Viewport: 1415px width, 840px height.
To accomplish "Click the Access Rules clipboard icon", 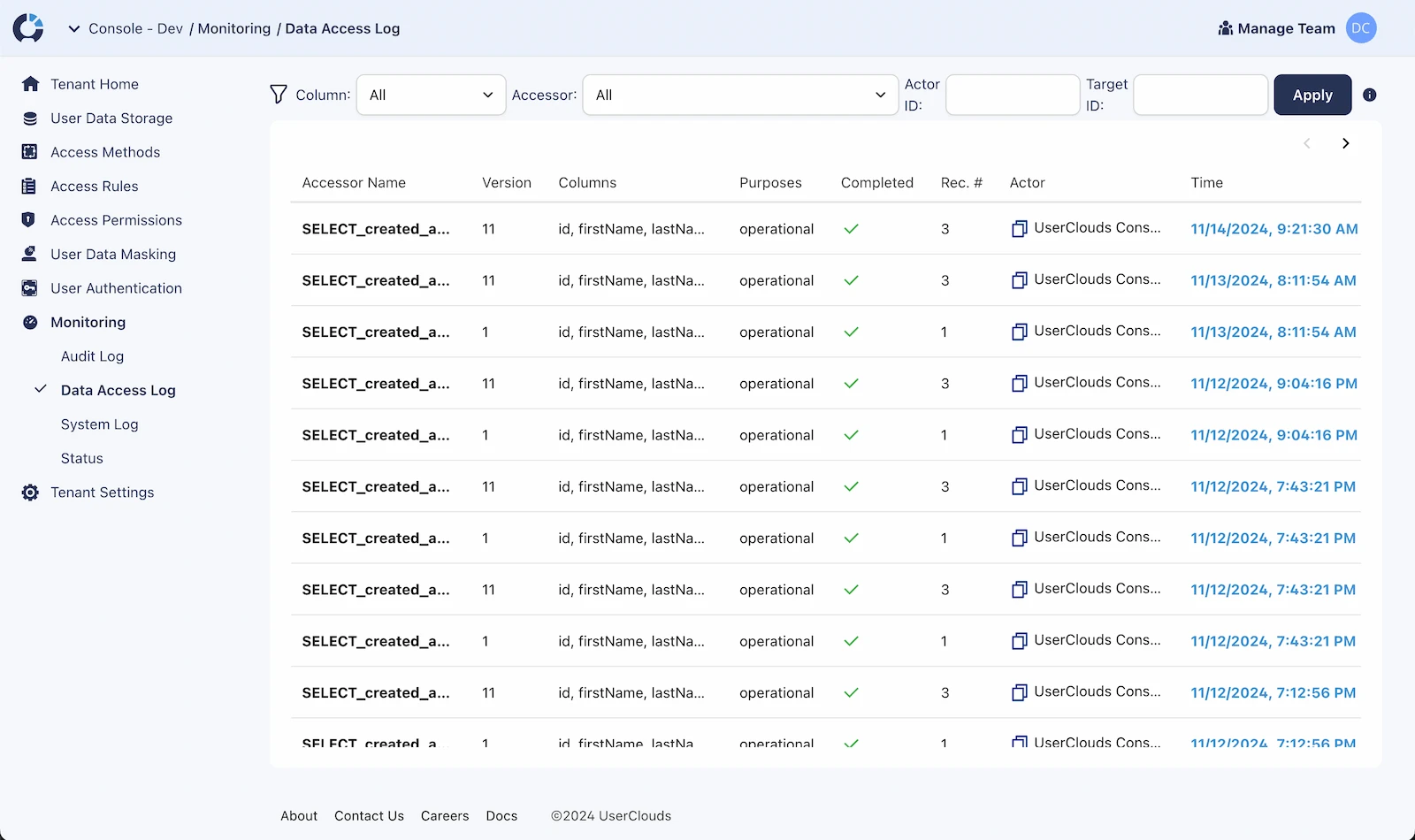I will click(x=29, y=187).
